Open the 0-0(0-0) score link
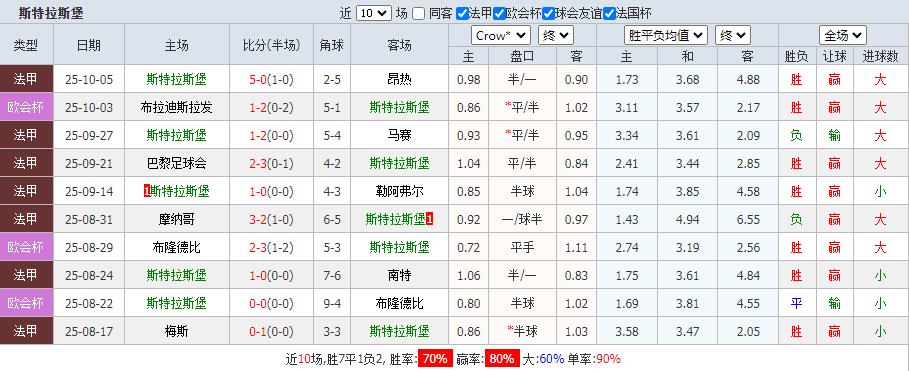 [271, 303]
